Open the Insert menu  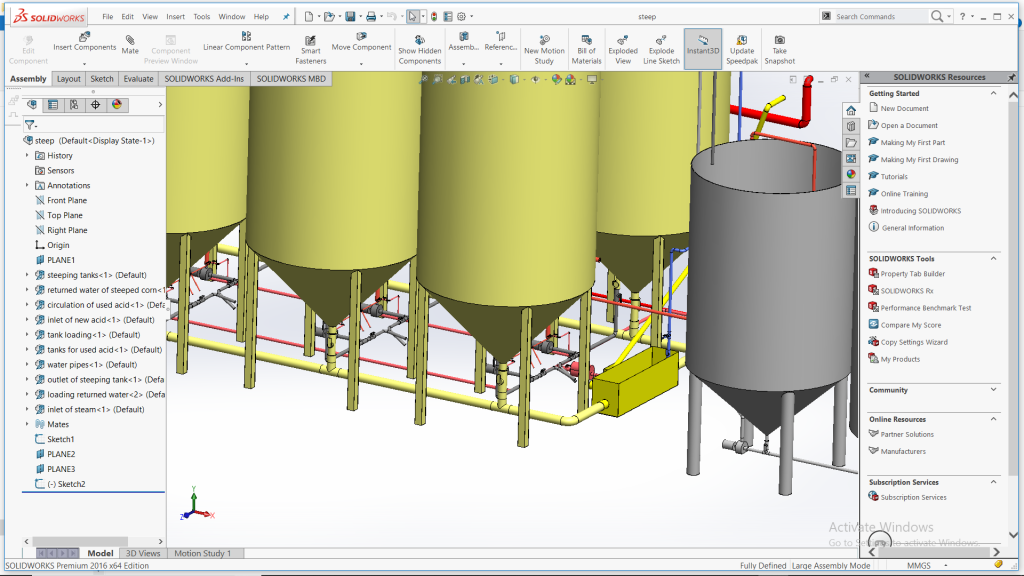(176, 17)
